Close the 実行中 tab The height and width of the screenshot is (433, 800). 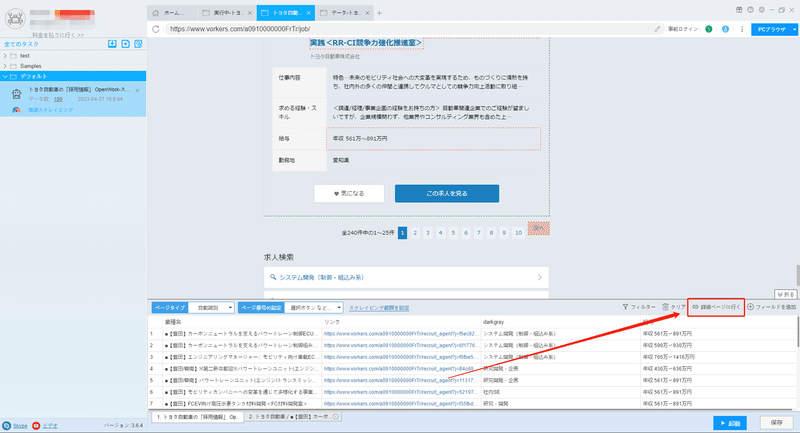tap(249, 13)
